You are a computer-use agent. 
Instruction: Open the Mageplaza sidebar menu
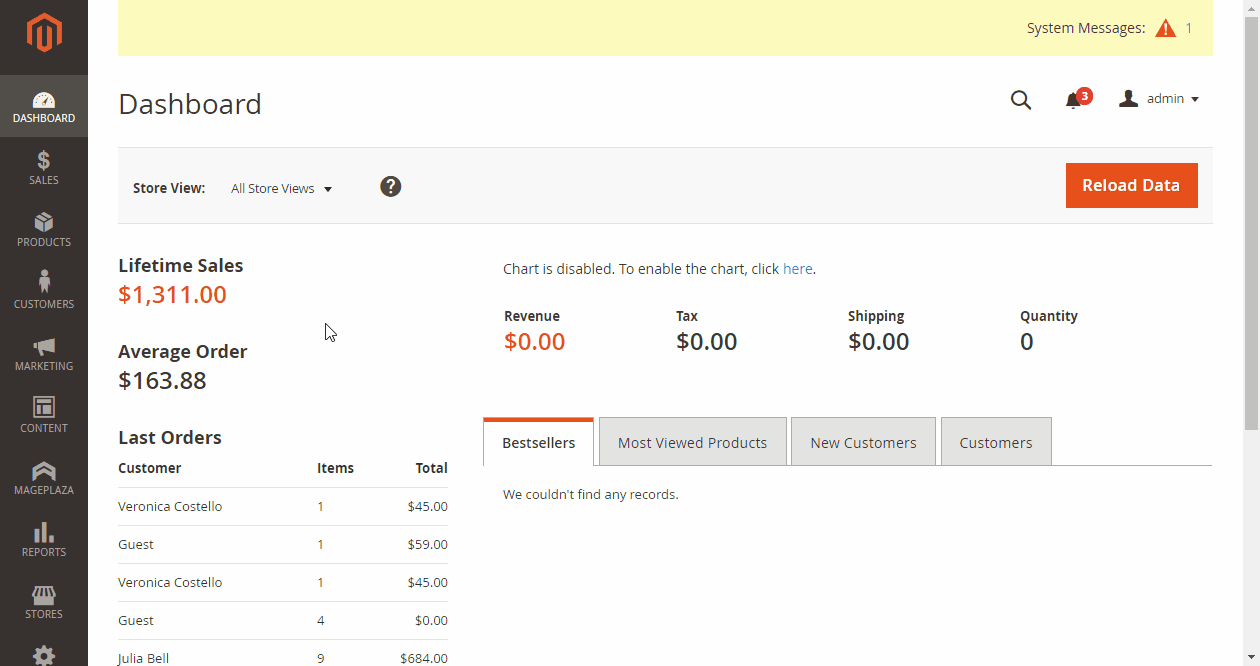[x=44, y=478]
